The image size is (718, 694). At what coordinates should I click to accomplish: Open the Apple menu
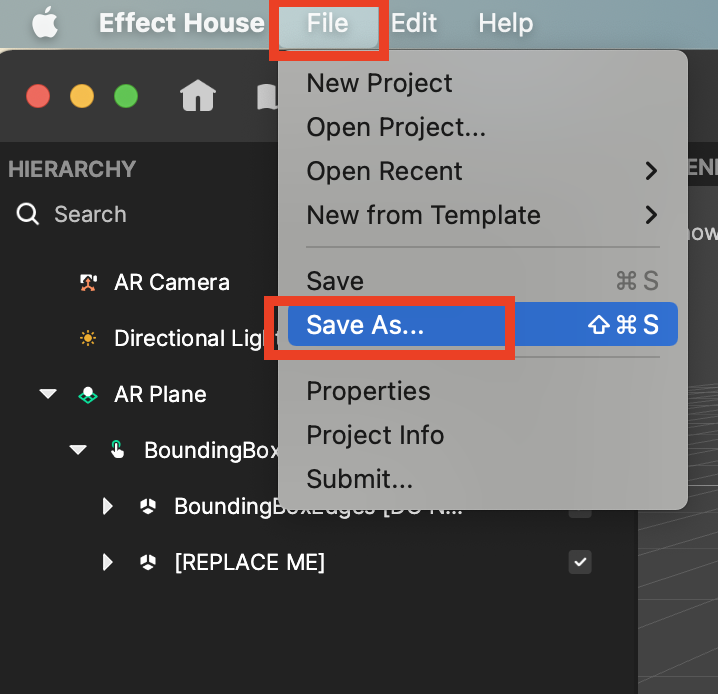44,23
